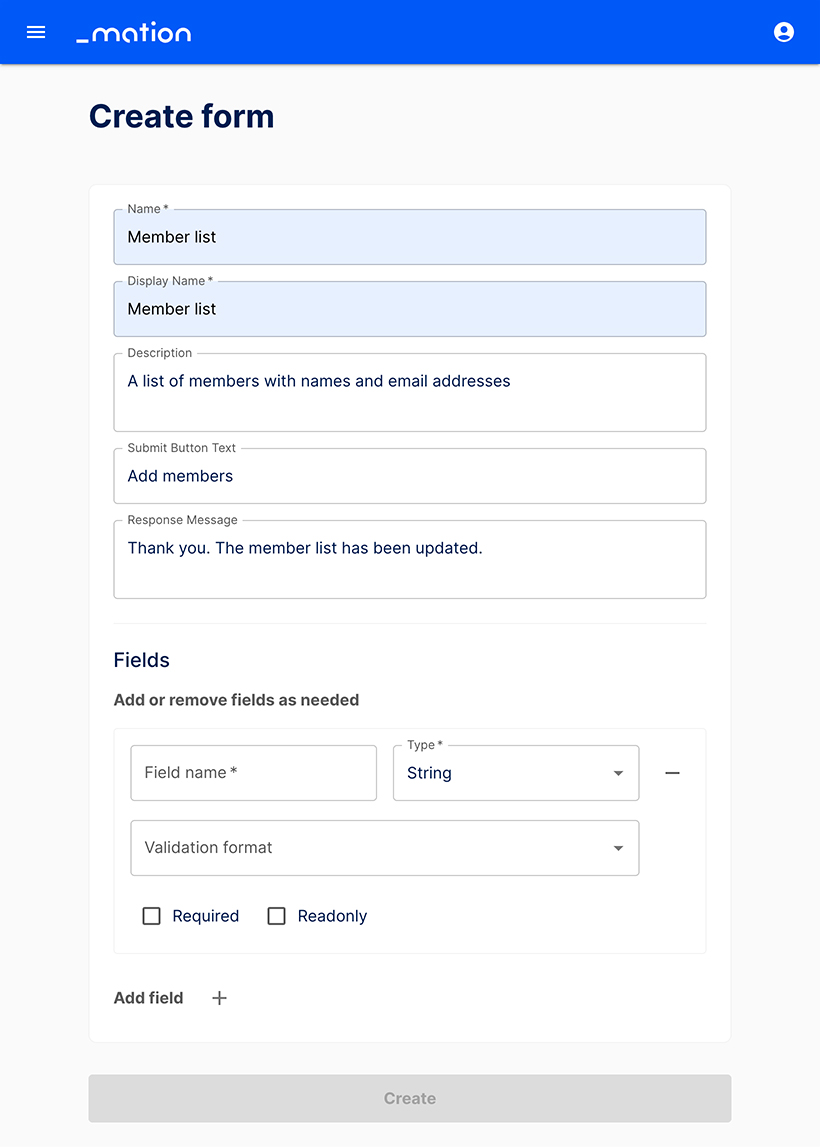This screenshot has width=820, height=1147.
Task: Open the hamburger navigation menu
Action: click(x=36, y=32)
